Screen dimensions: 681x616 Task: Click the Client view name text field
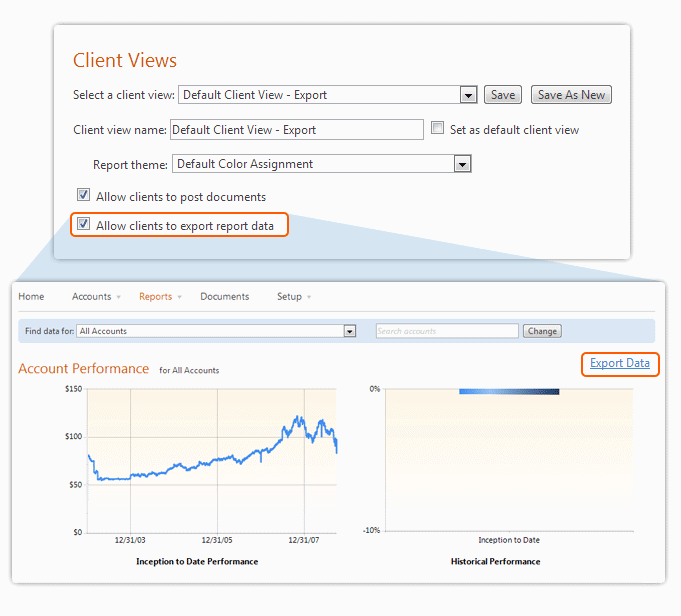click(x=296, y=130)
